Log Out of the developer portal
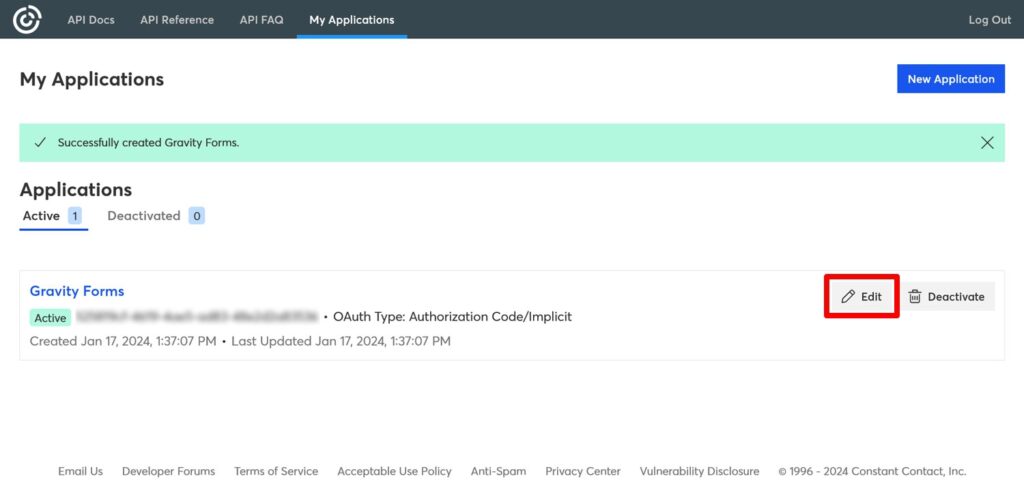This screenshot has height=485, width=1024. coord(989,20)
